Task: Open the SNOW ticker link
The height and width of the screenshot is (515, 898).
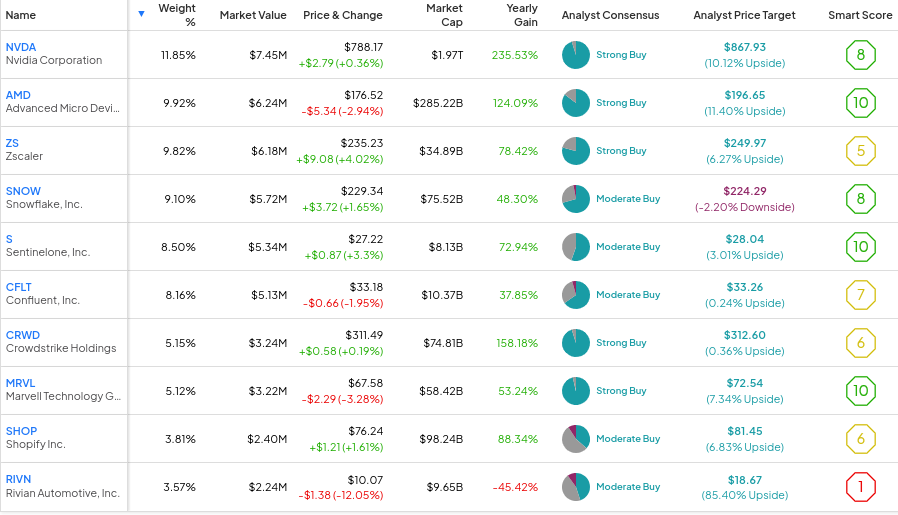Action: [23, 191]
